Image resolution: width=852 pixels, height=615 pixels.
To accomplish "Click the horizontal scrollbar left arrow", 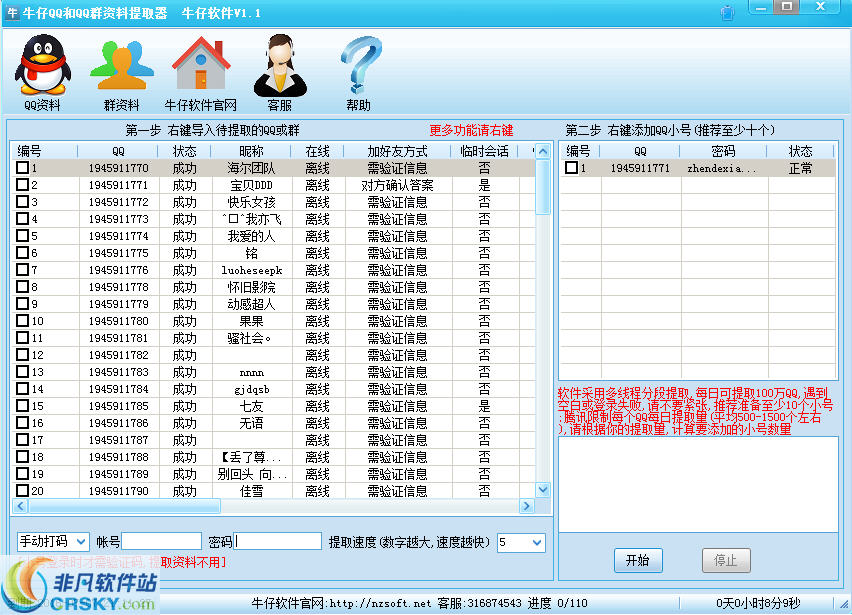I will click(x=20, y=506).
